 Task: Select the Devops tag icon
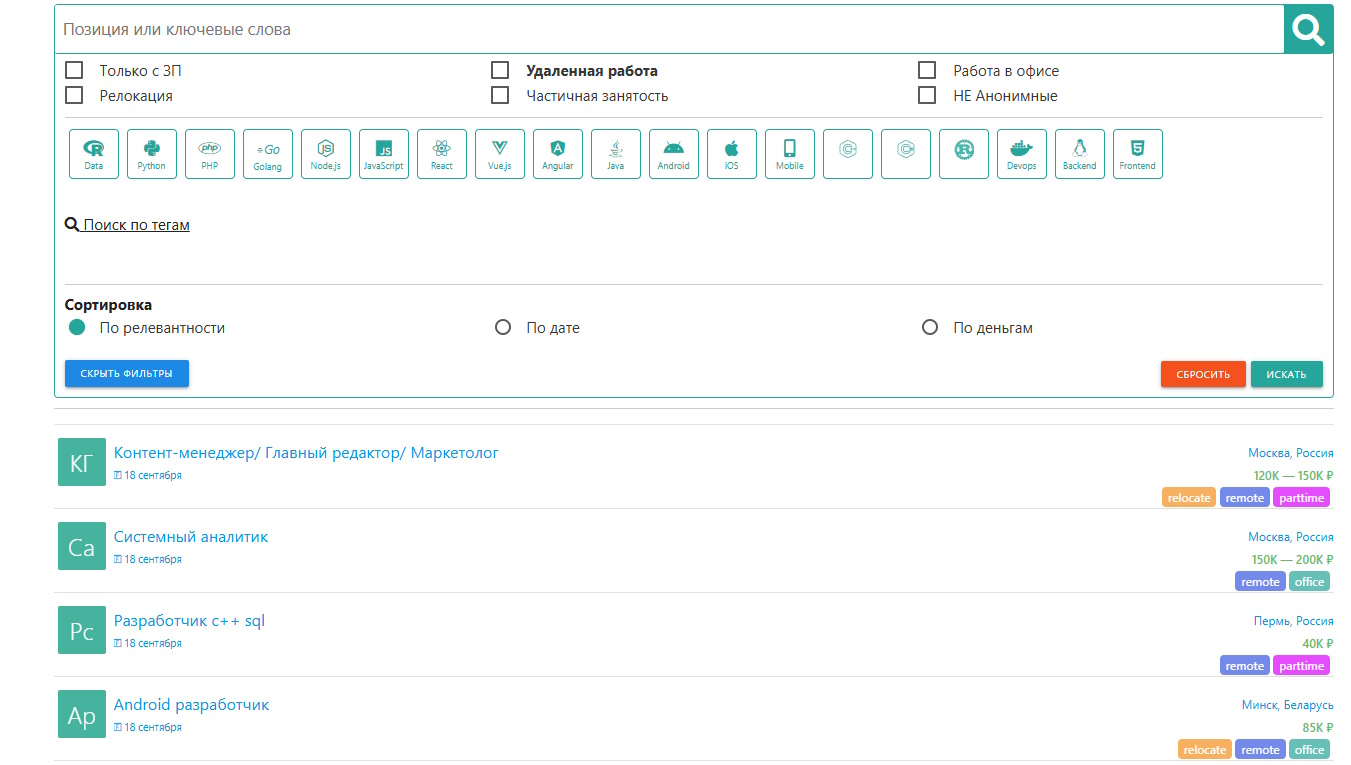(x=1022, y=154)
